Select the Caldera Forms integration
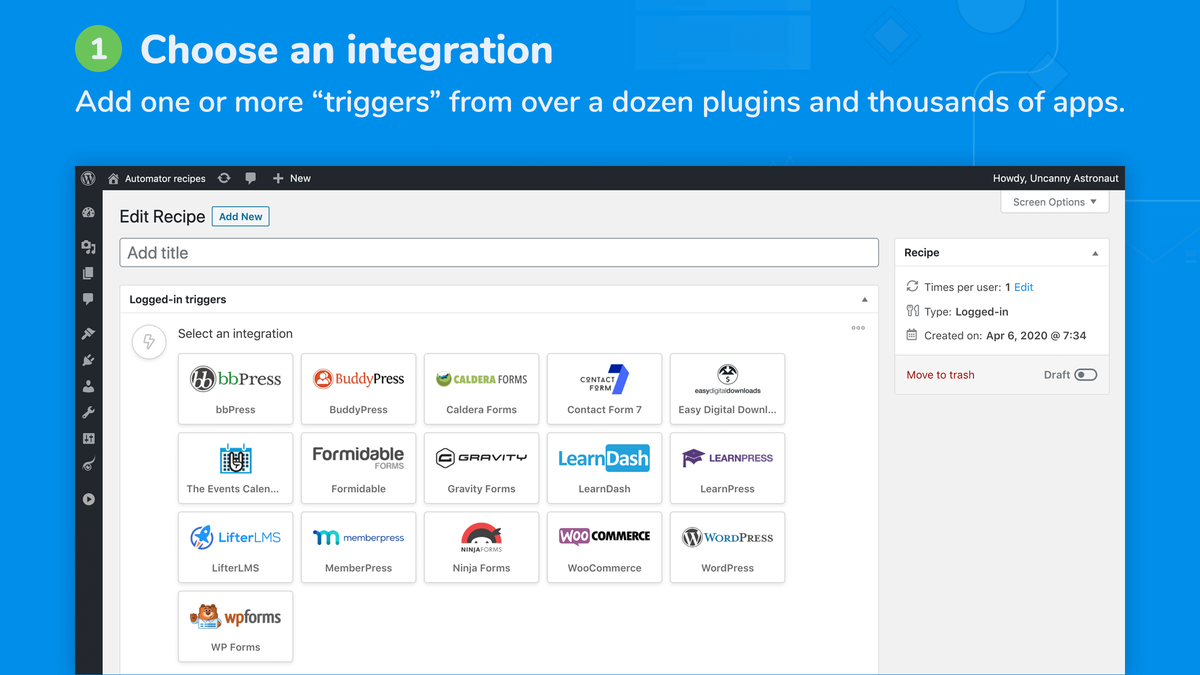The image size is (1200, 675). pos(481,389)
